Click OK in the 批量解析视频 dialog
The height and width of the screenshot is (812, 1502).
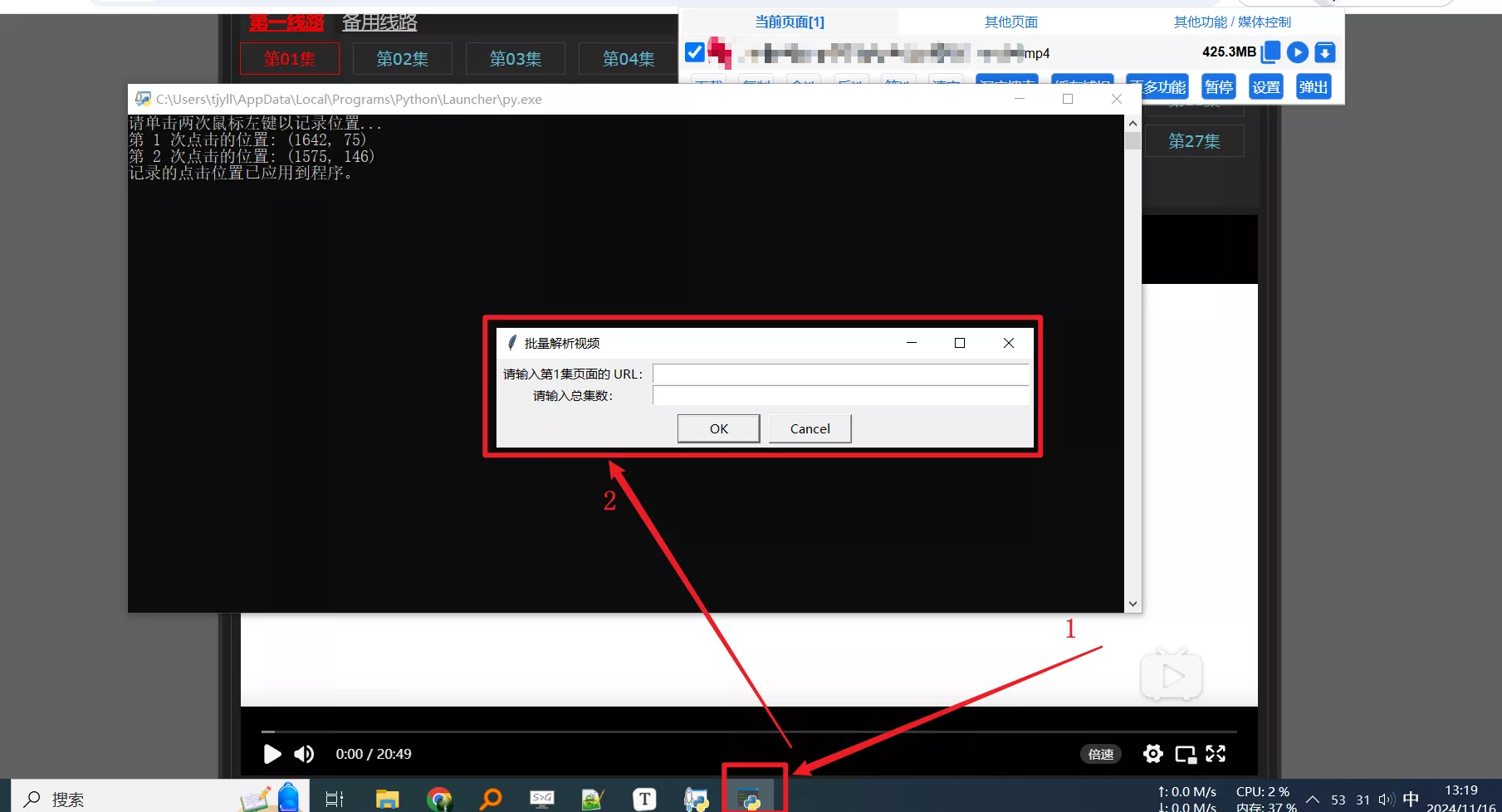pos(719,428)
